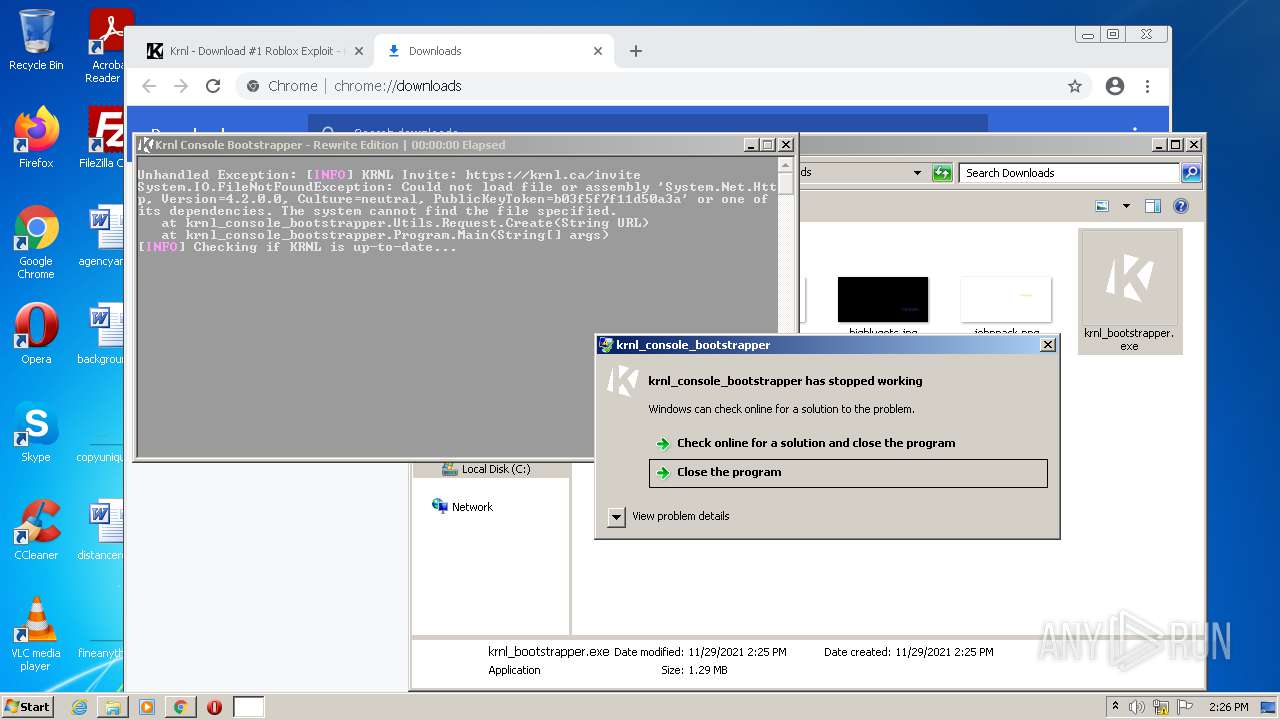This screenshot has width=1280, height=720.
Task: Open the VLC media player desktop icon
Action: (36, 634)
